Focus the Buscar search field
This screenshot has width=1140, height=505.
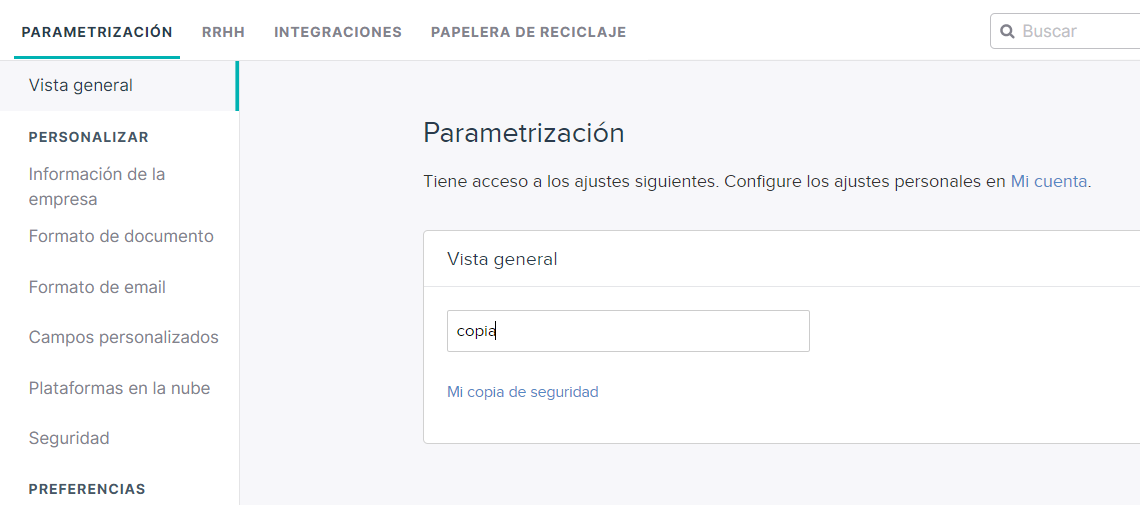[x=1066, y=31]
